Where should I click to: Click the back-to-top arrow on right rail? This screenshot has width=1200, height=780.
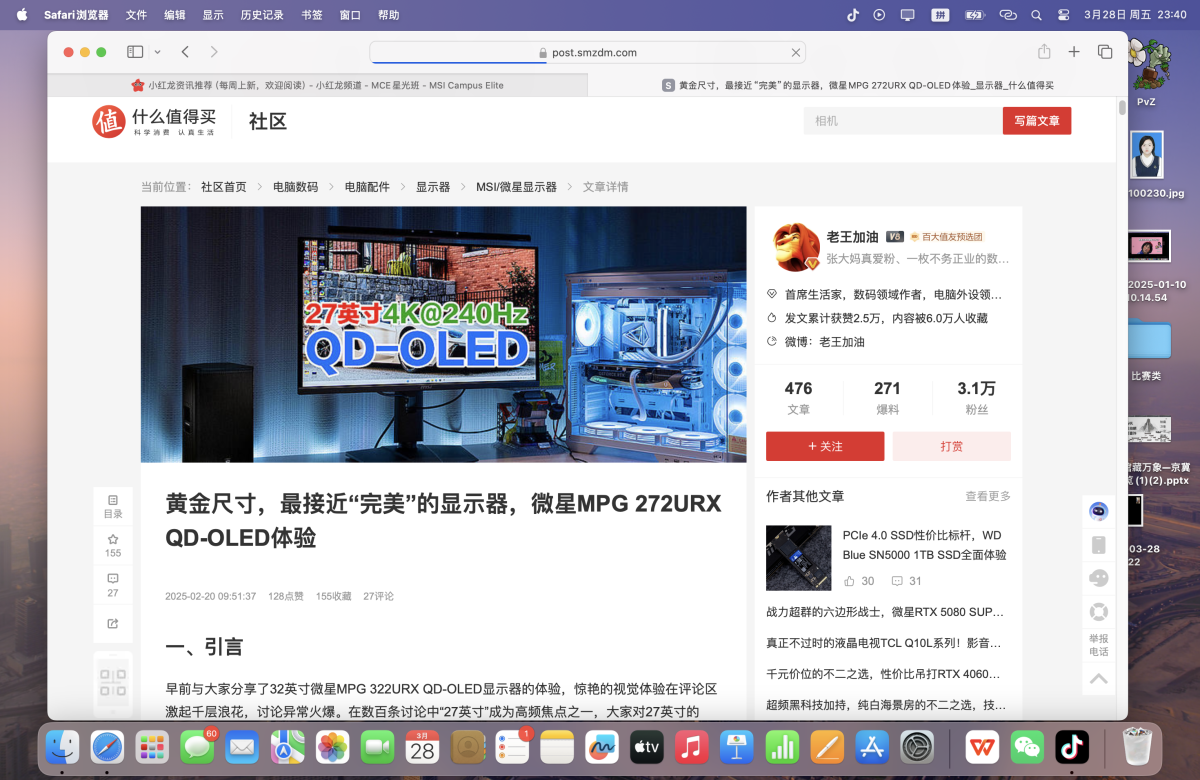[1099, 679]
